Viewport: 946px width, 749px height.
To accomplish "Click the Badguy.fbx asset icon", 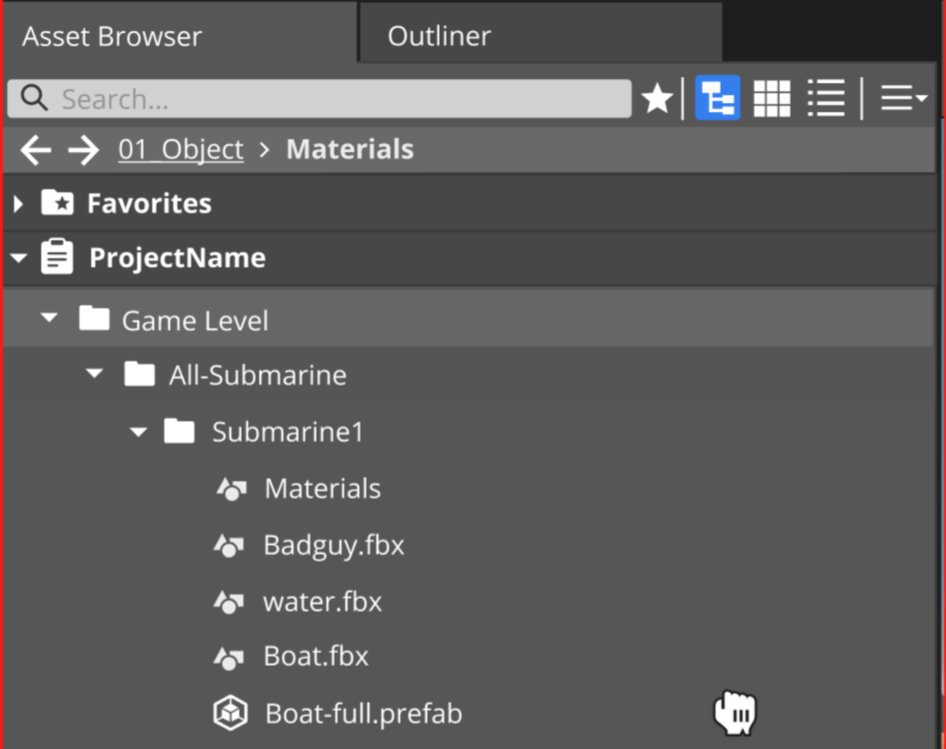I will (x=231, y=545).
